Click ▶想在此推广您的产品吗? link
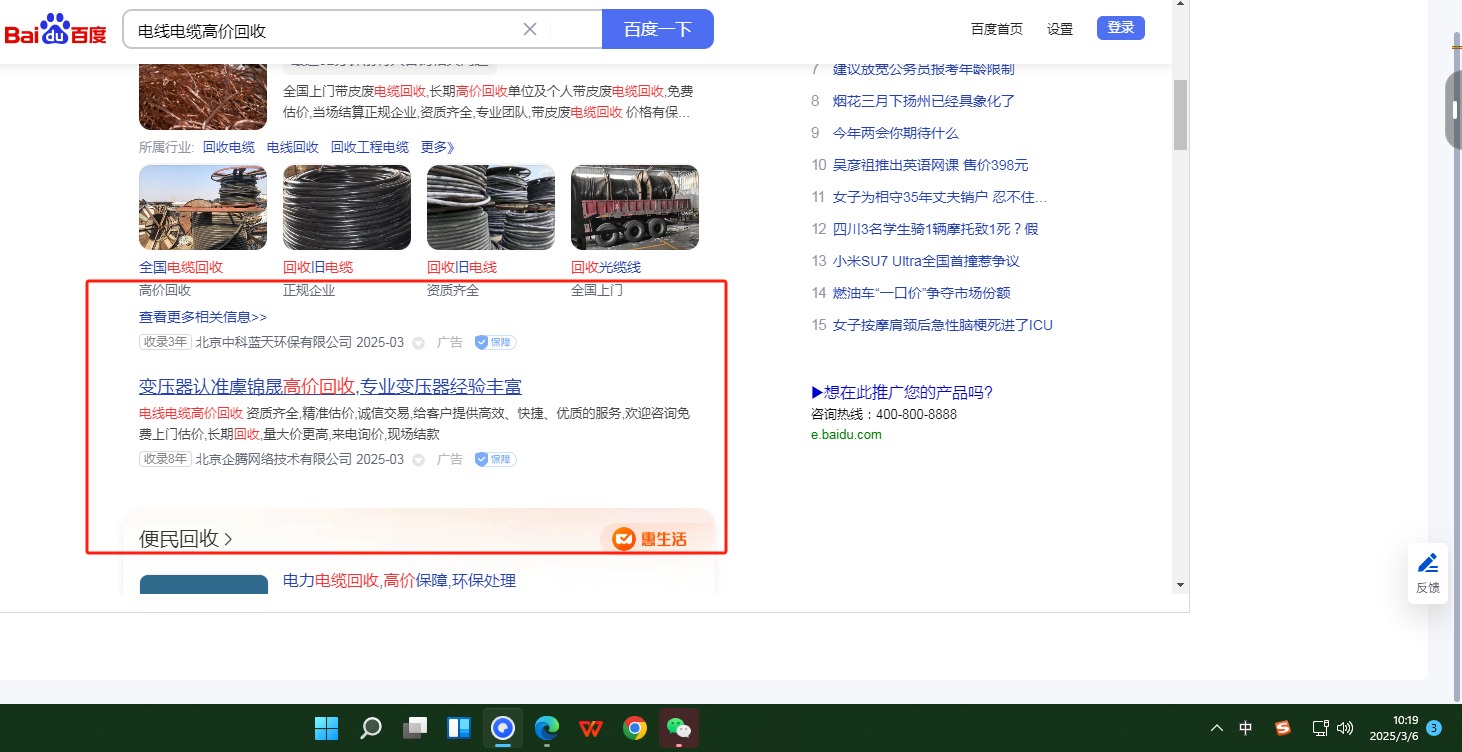The width and height of the screenshot is (1462, 752). tap(902, 392)
